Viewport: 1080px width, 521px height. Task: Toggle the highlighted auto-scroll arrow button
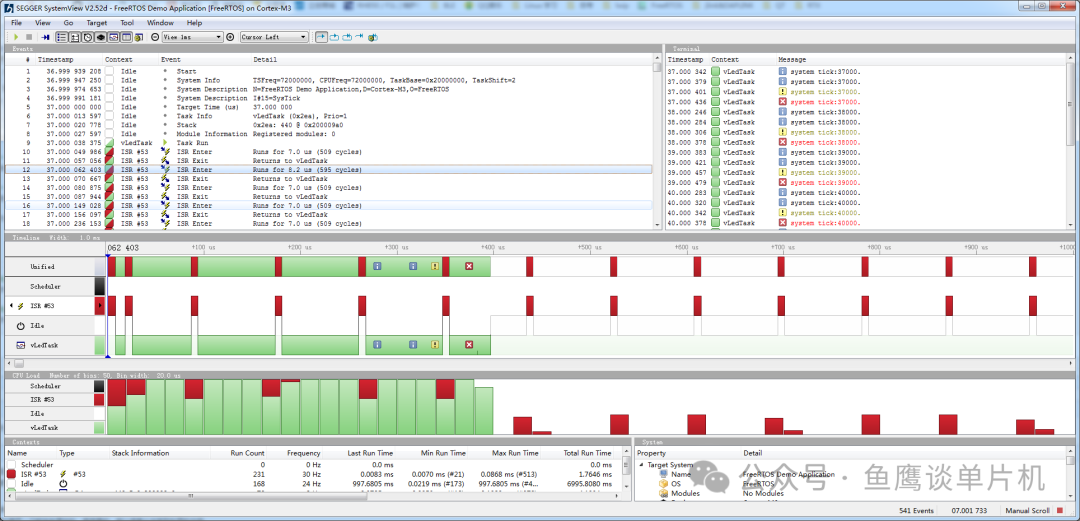(321, 37)
